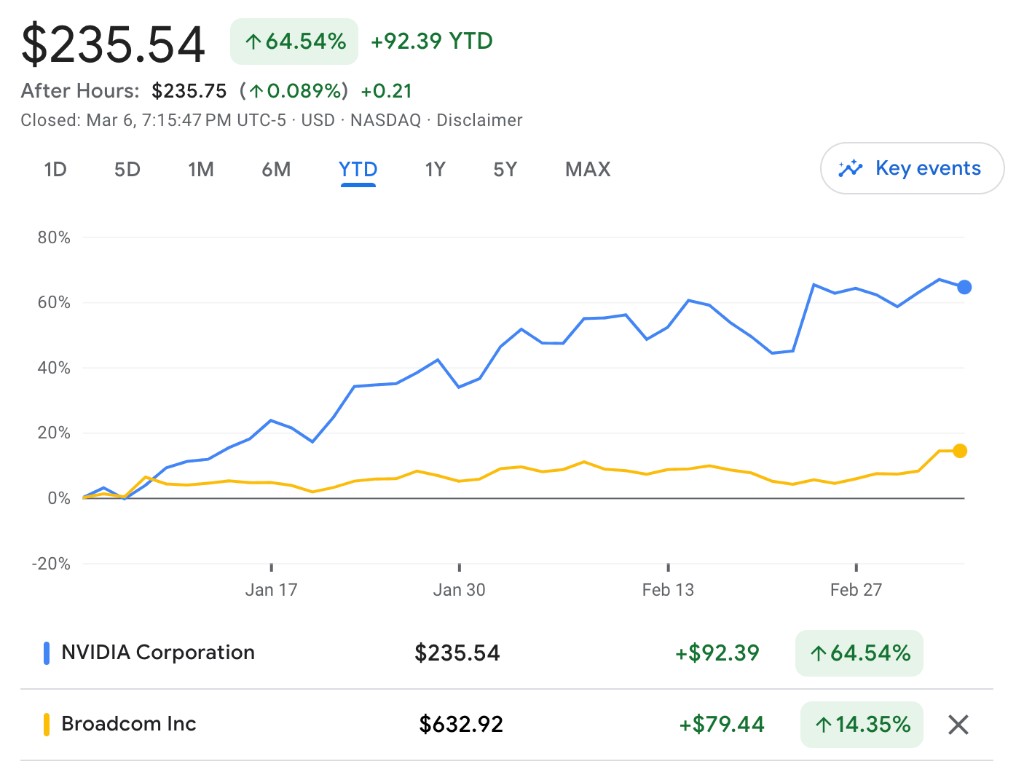The image size is (1024, 772).
Task: Click the green 64.54% badge beside main price
Action: (294, 42)
